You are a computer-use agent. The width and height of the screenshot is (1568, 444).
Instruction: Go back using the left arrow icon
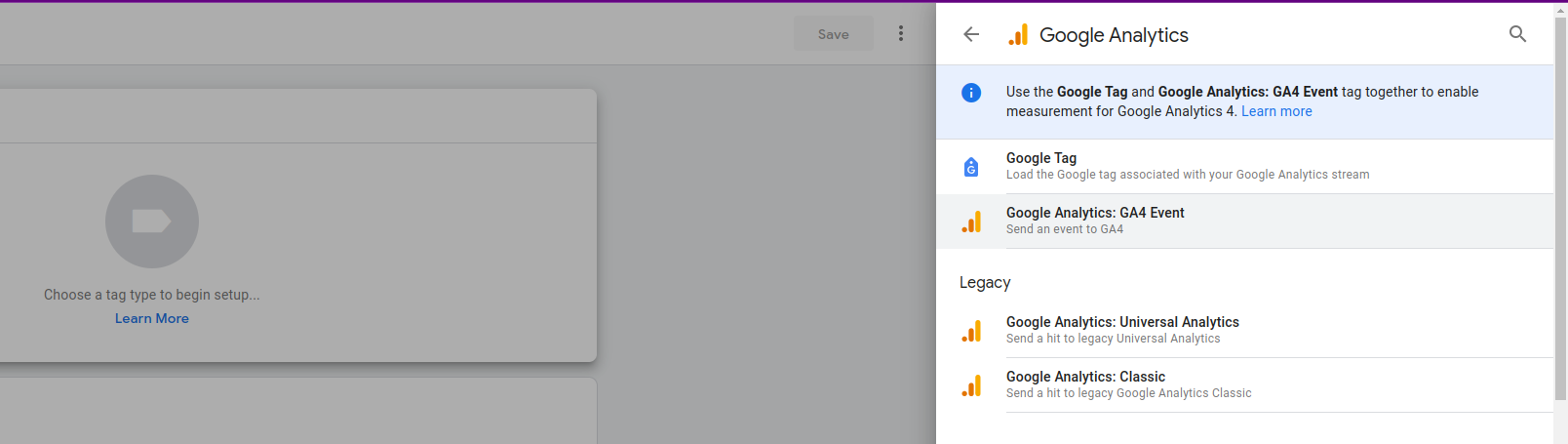[x=971, y=34]
